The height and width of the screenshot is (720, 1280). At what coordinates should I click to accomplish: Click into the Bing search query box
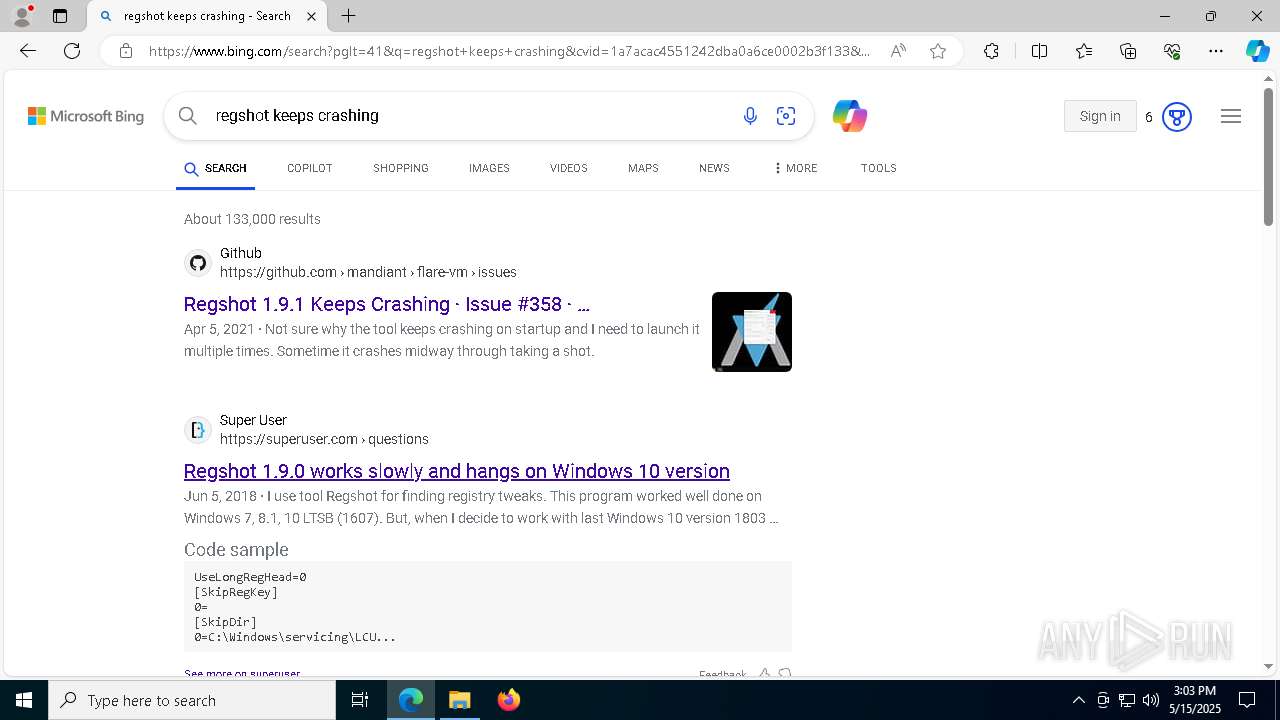coord(470,116)
